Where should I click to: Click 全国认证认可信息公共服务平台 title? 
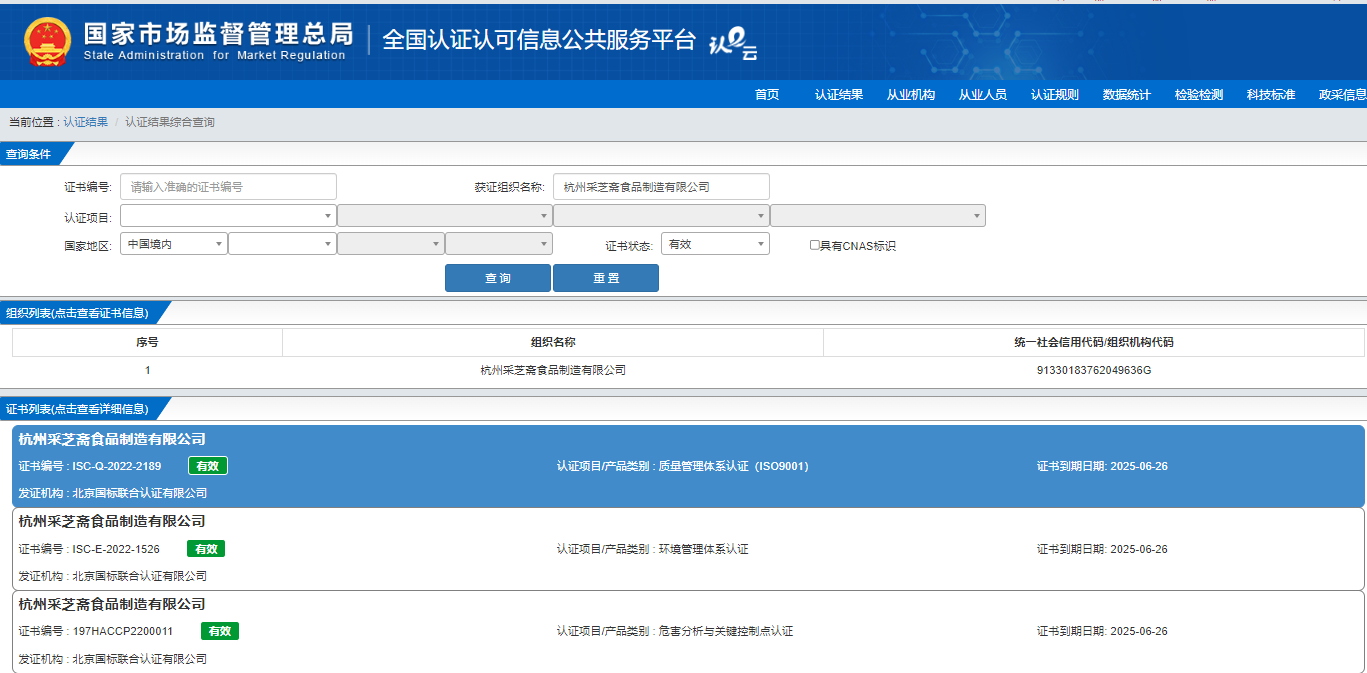pos(539,40)
